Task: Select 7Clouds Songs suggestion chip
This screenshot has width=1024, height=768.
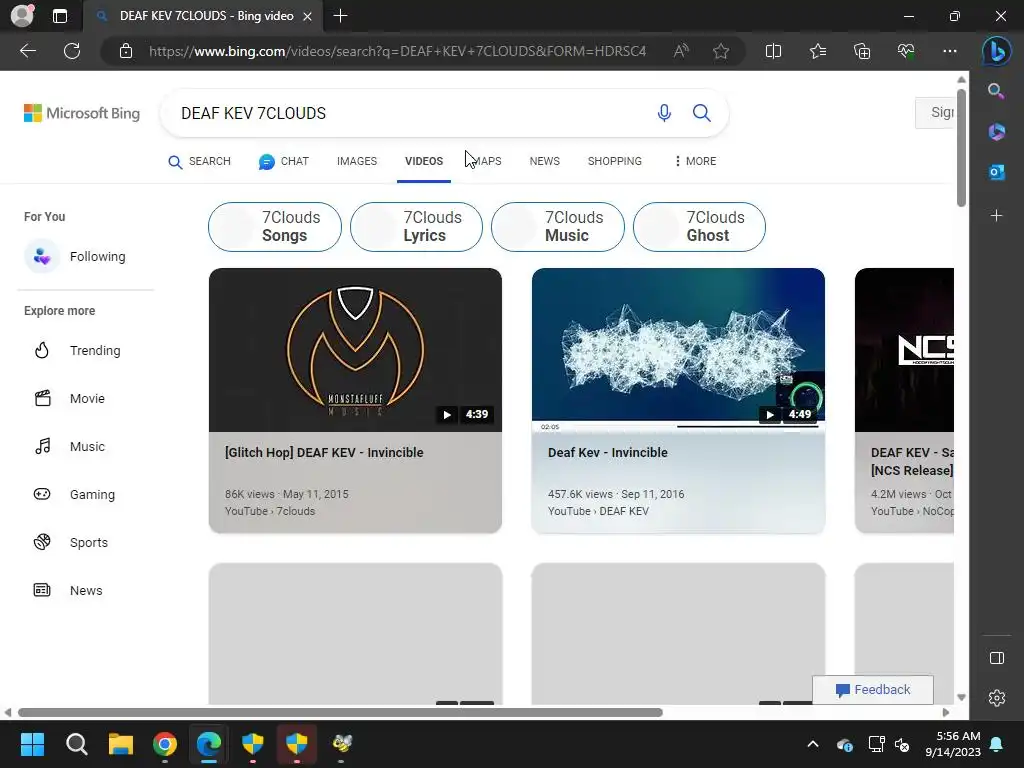Action: (x=274, y=227)
